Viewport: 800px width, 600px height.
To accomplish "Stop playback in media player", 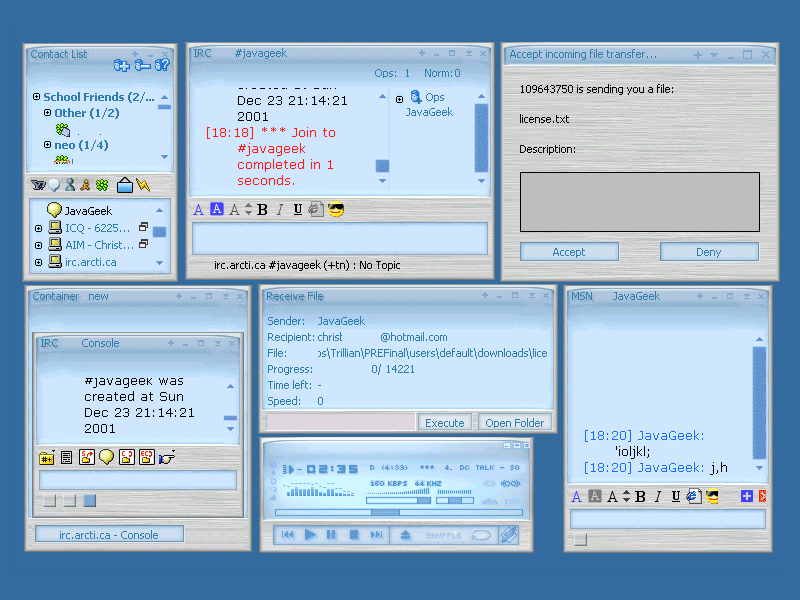I will click(354, 535).
